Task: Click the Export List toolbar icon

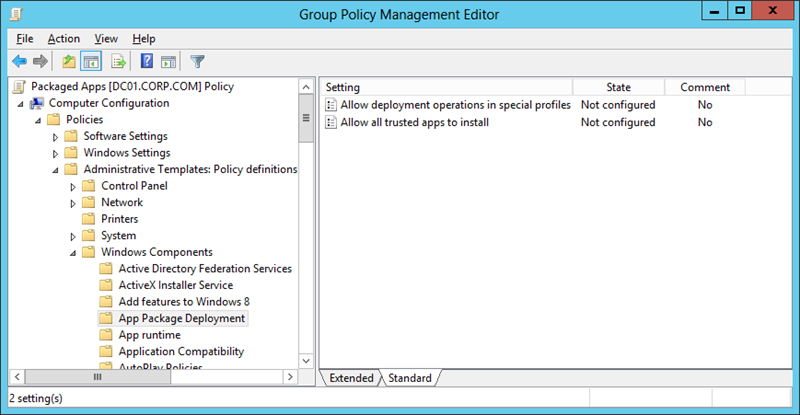Action: [x=119, y=62]
